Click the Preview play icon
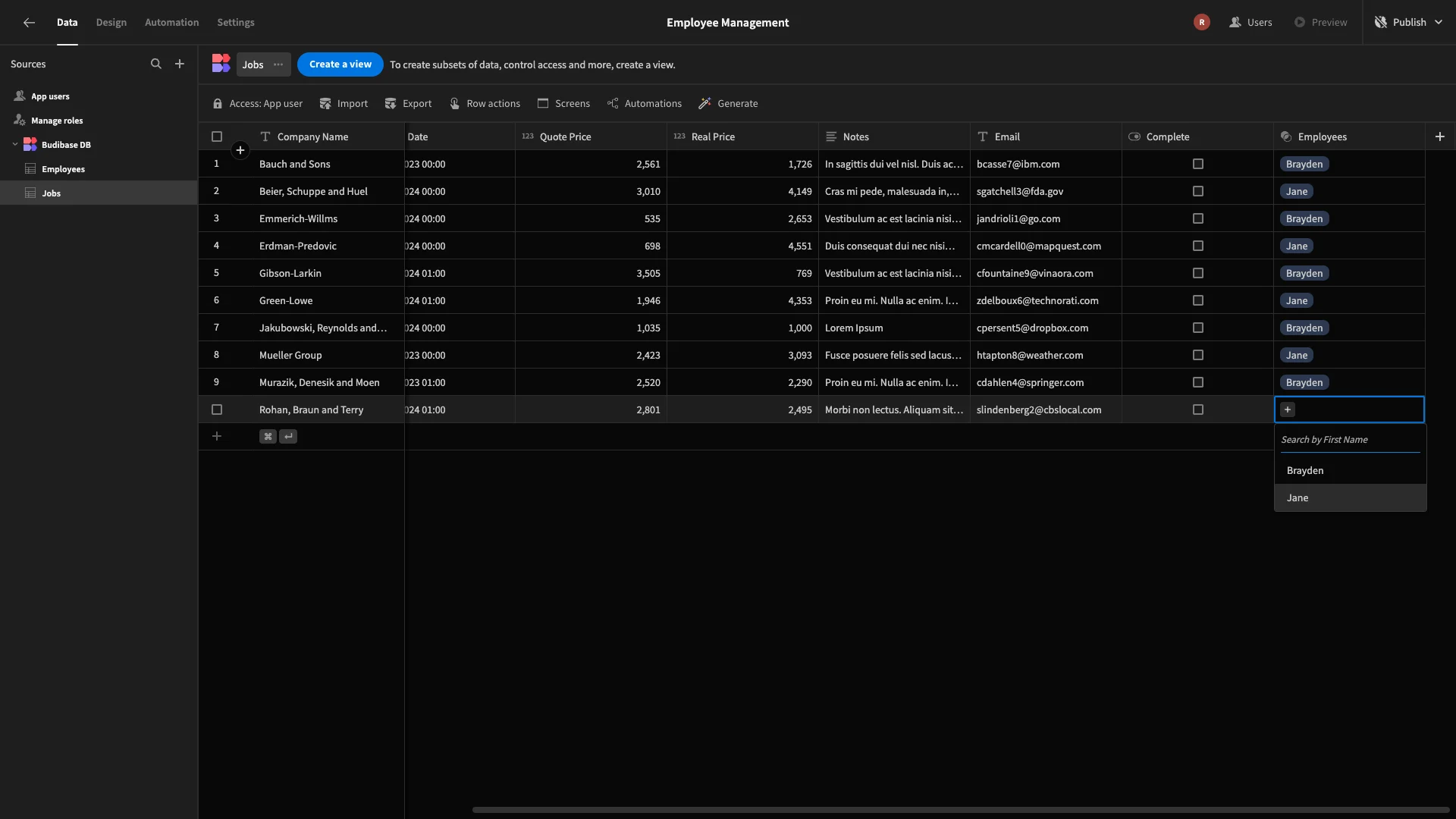 coord(1300,23)
